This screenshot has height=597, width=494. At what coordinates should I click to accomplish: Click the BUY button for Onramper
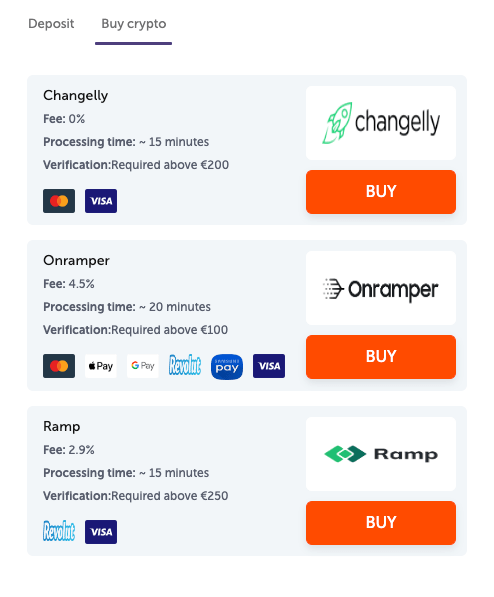[380, 357]
